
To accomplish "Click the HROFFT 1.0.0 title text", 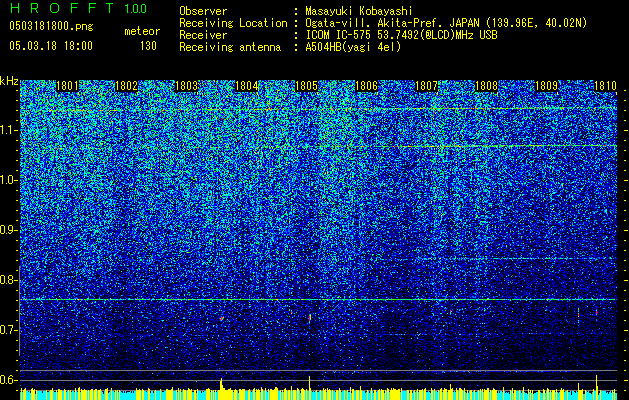I will click(x=78, y=8).
